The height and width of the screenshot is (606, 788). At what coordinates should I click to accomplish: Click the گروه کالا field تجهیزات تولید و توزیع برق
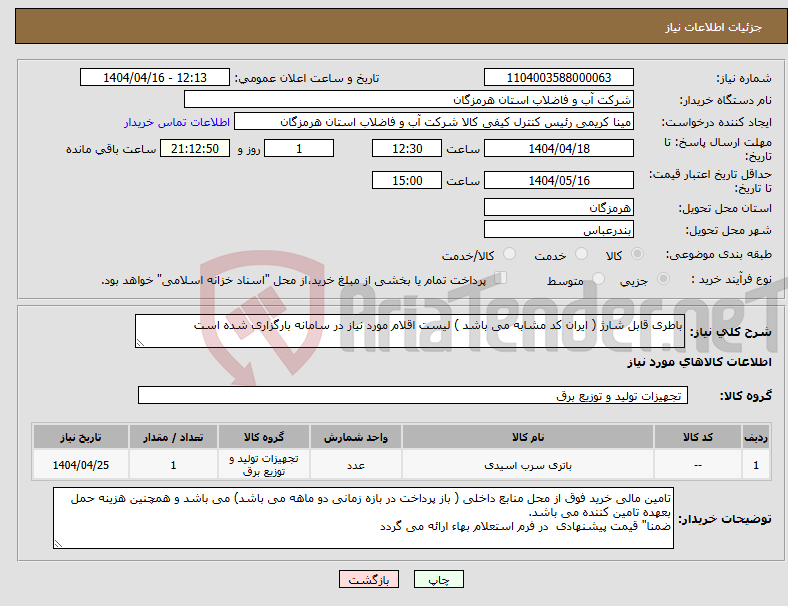pyautogui.click(x=413, y=395)
